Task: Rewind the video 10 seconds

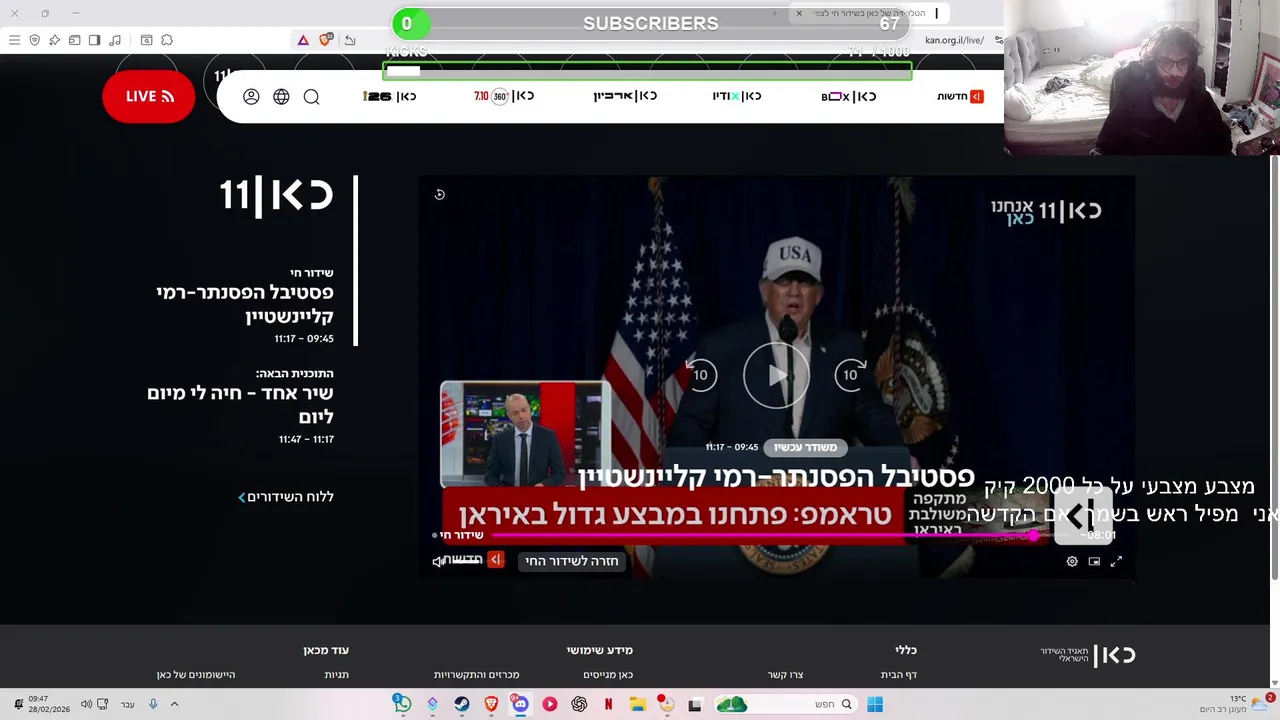Action: pos(700,375)
